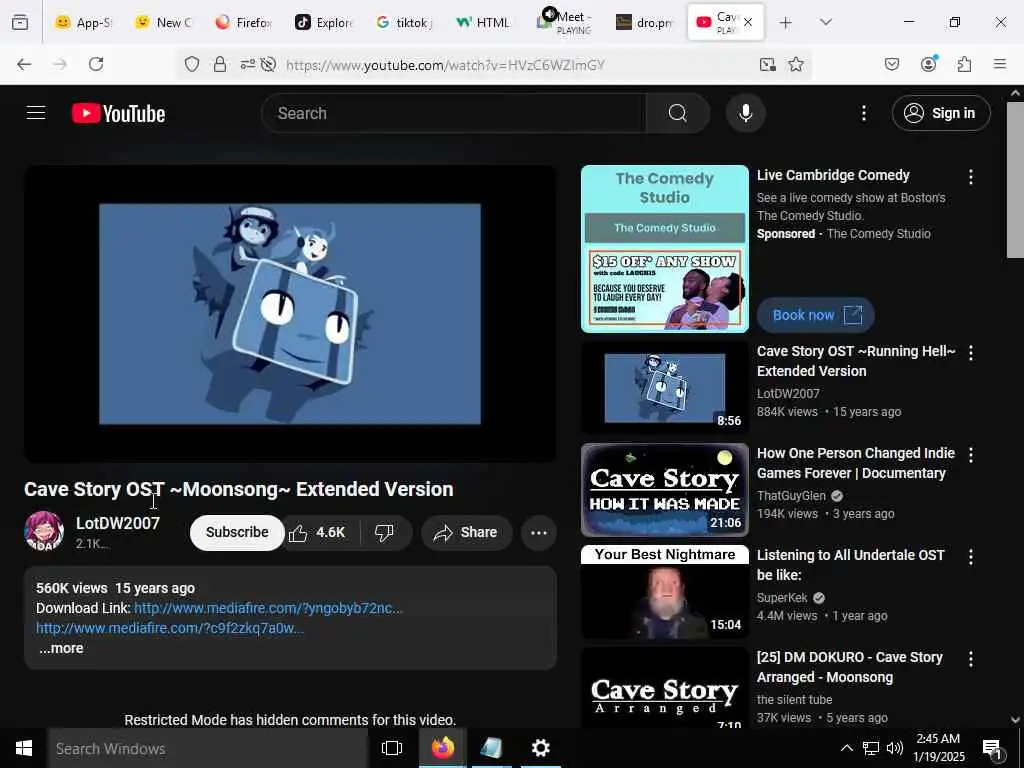Show hidden system tray icons
The image size is (1024, 768).
[846, 748]
